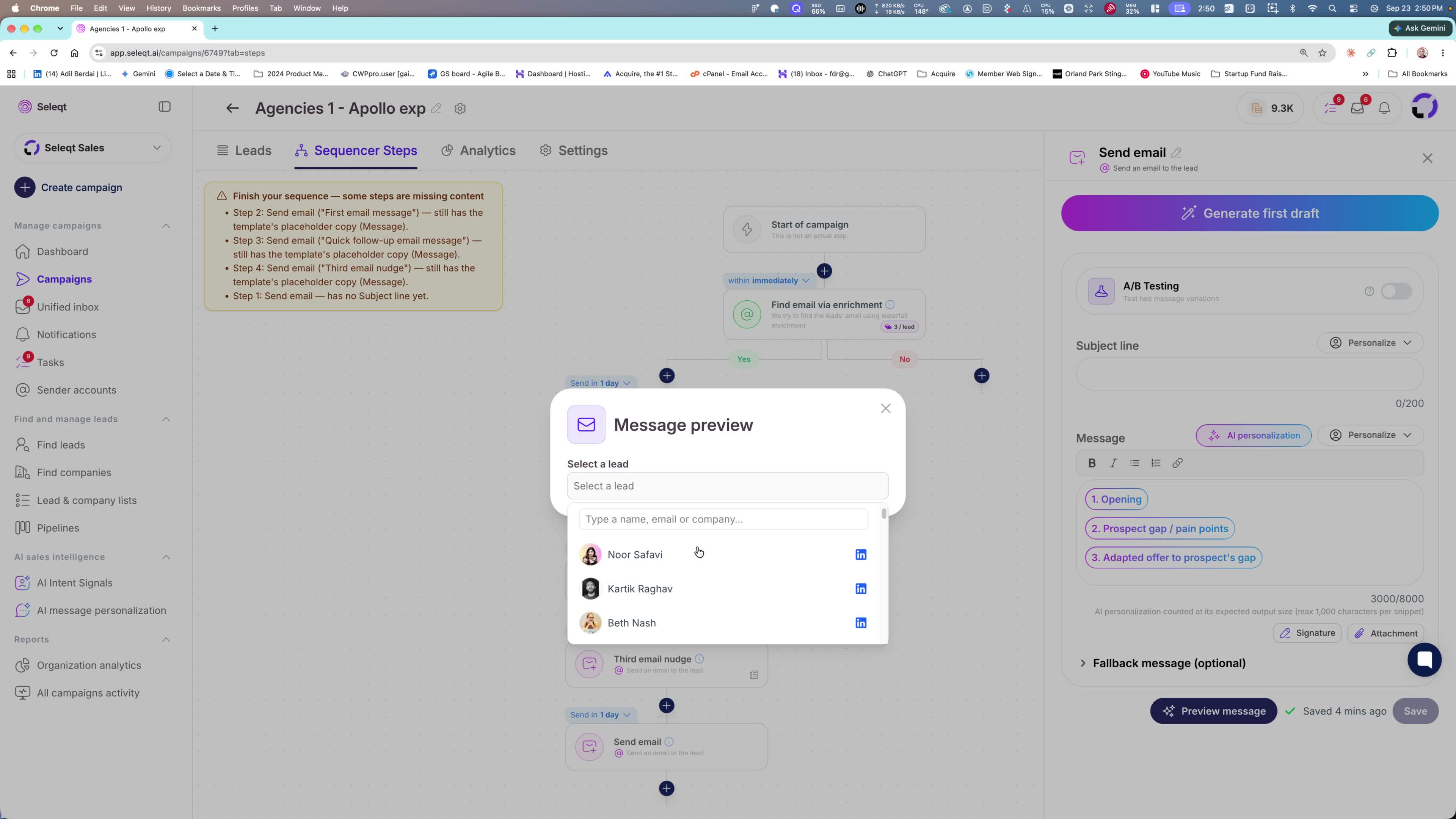Toggle the left sidebar collapse icon

click(x=165, y=107)
